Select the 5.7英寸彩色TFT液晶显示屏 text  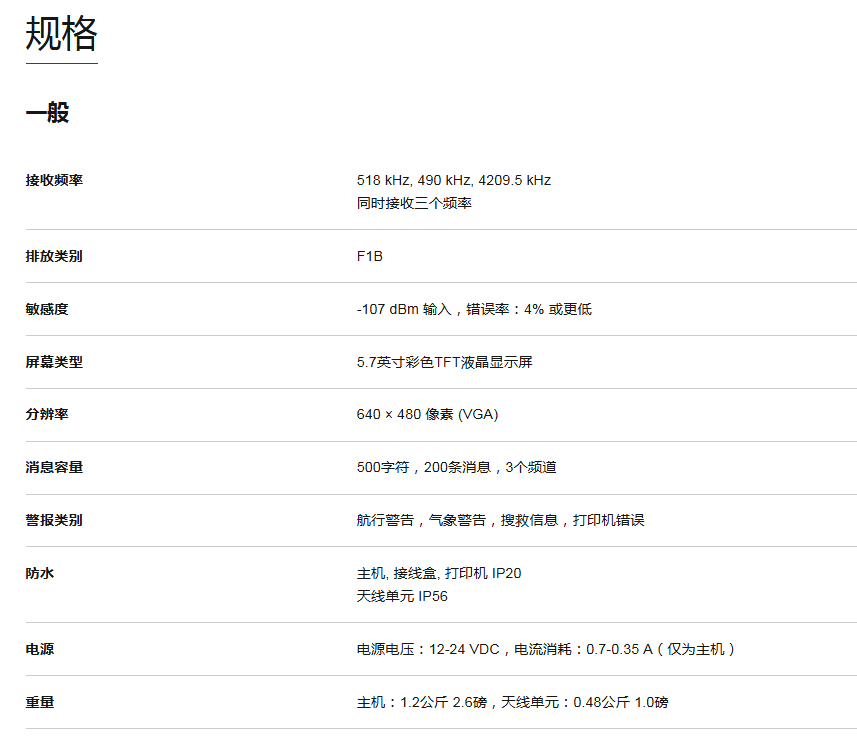[444, 362]
